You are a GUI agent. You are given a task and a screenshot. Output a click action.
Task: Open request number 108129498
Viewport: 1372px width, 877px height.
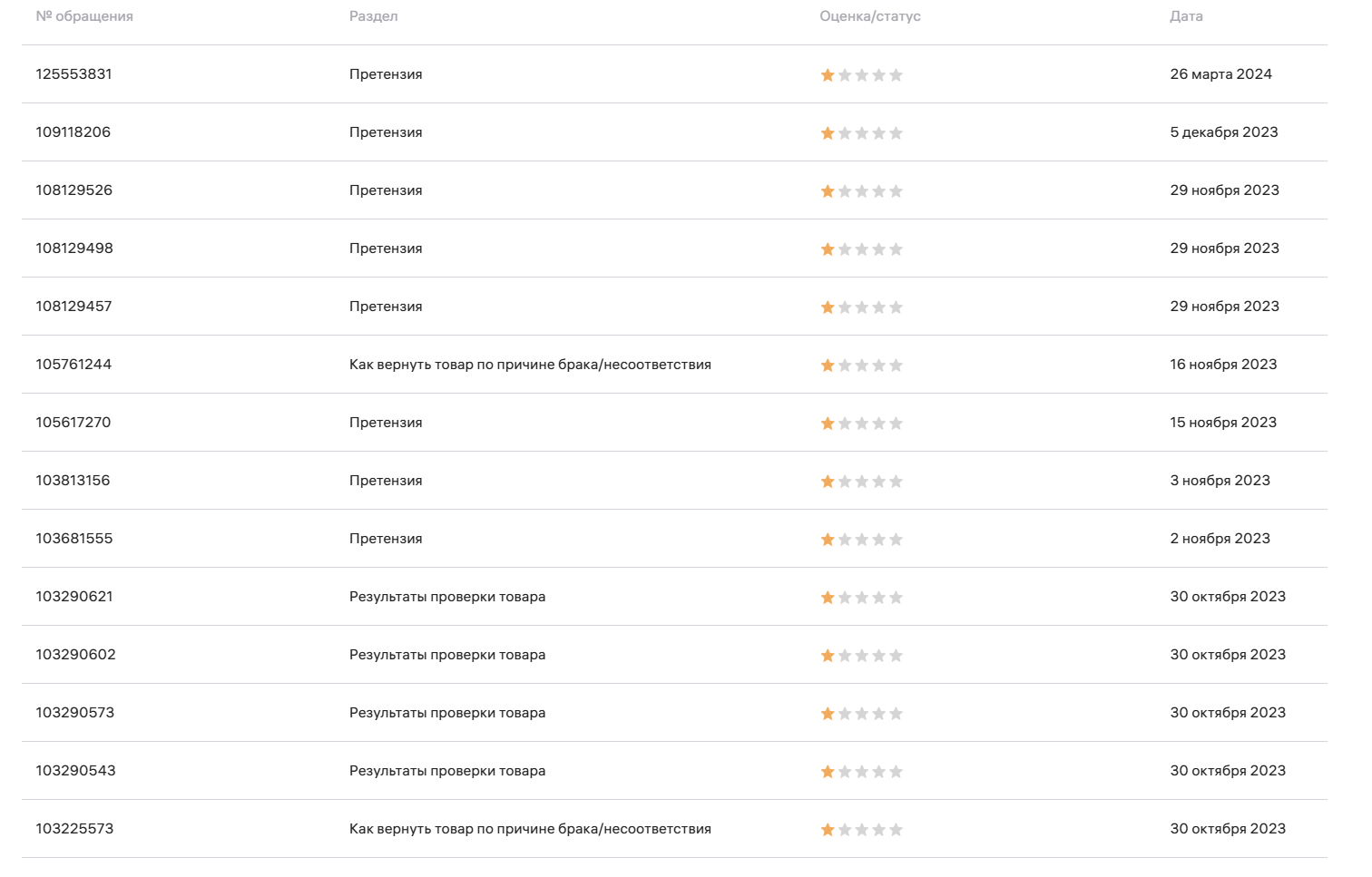click(x=74, y=248)
